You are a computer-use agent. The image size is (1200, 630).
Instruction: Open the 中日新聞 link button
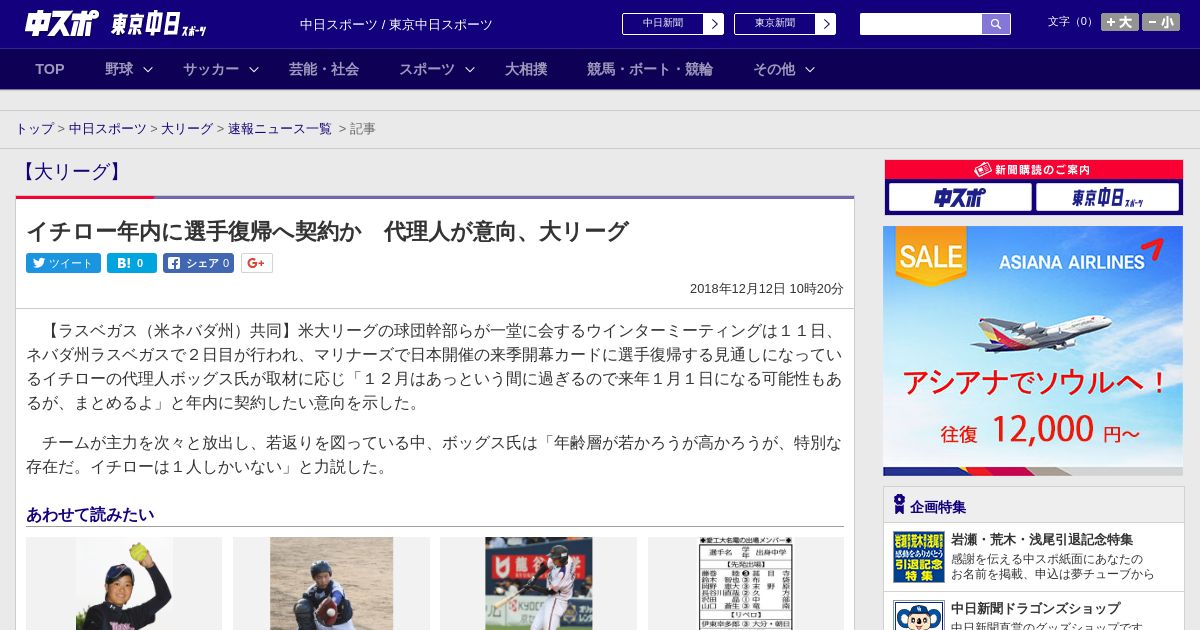tap(663, 24)
